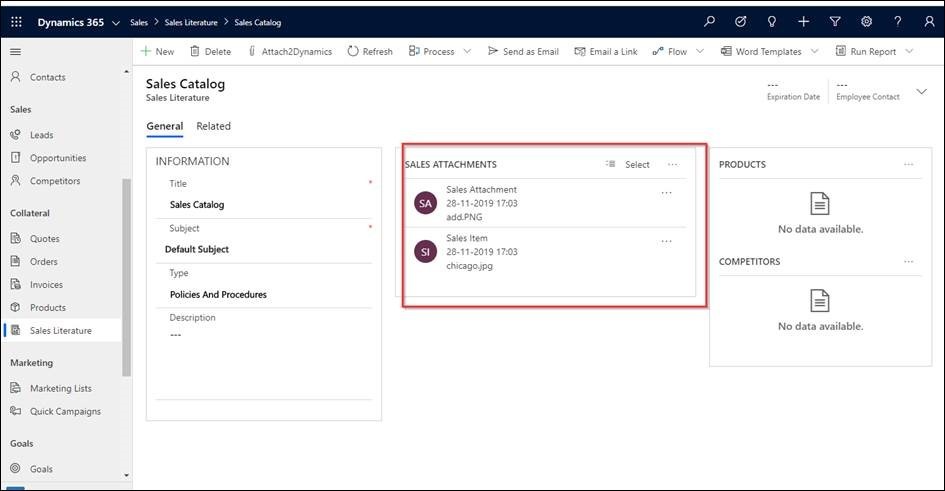
Task: Click the Subject field Default Subject
Action: (265, 249)
